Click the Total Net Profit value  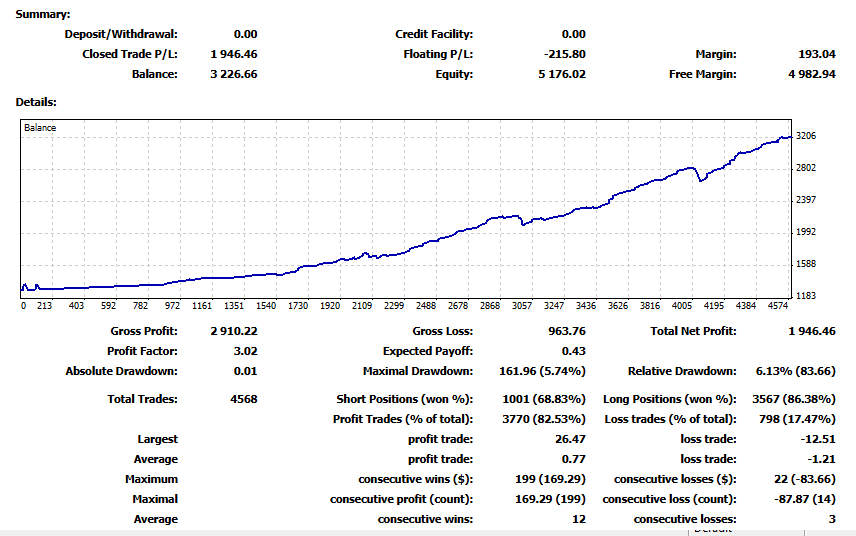click(811, 331)
